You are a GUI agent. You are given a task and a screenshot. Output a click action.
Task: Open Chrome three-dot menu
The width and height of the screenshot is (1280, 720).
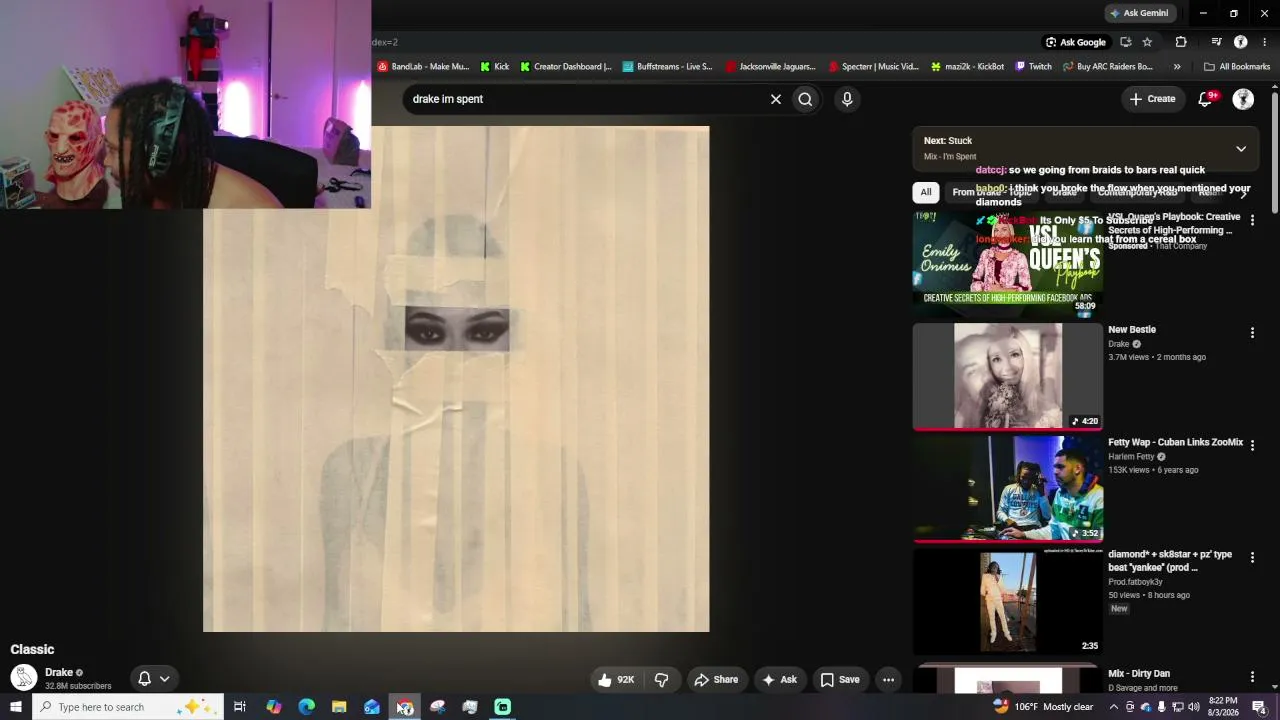1265,42
